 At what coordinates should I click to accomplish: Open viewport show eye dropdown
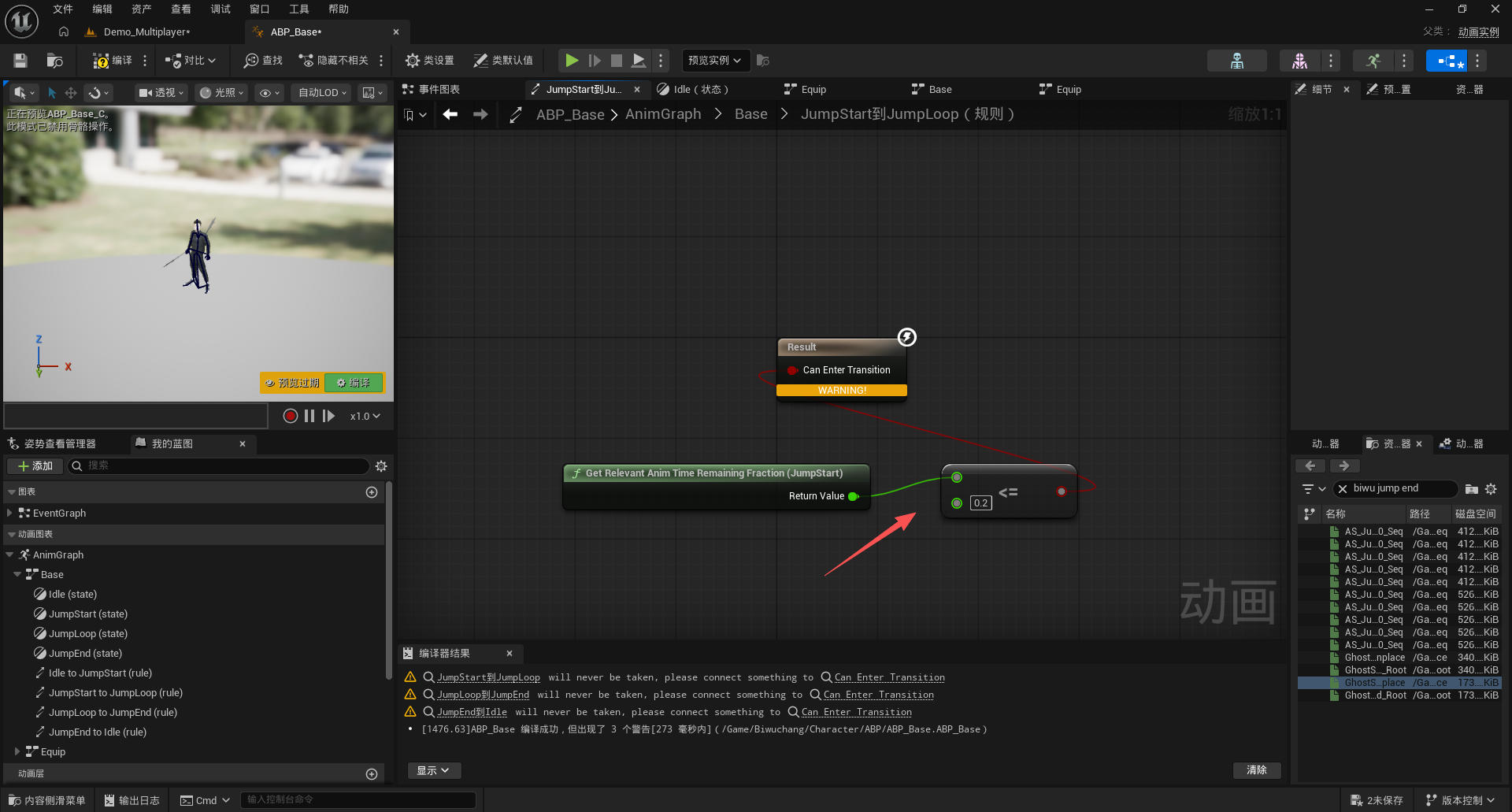click(x=269, y=93)
